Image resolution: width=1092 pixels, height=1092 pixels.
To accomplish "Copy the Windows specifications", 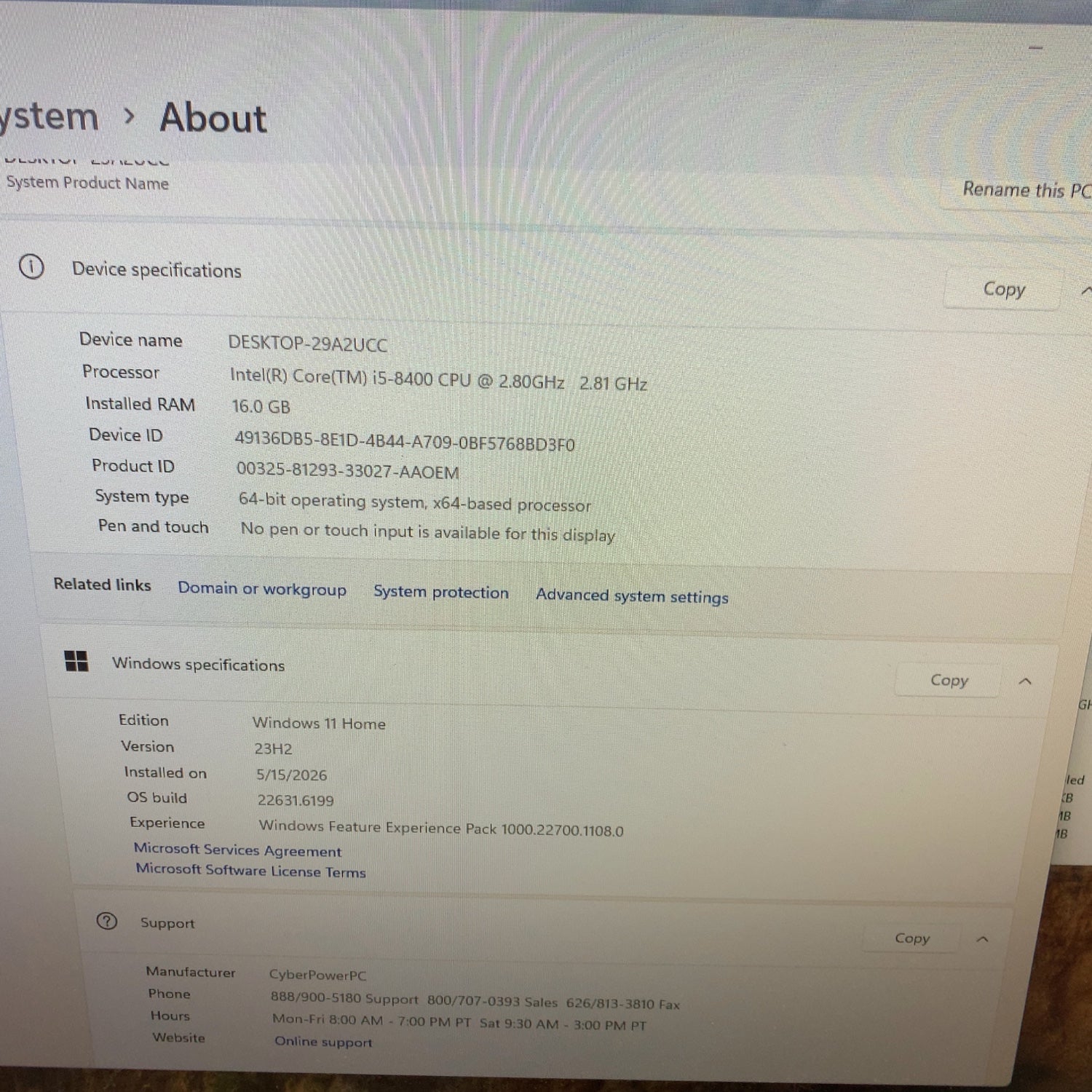I will click(x=949, y=680).
